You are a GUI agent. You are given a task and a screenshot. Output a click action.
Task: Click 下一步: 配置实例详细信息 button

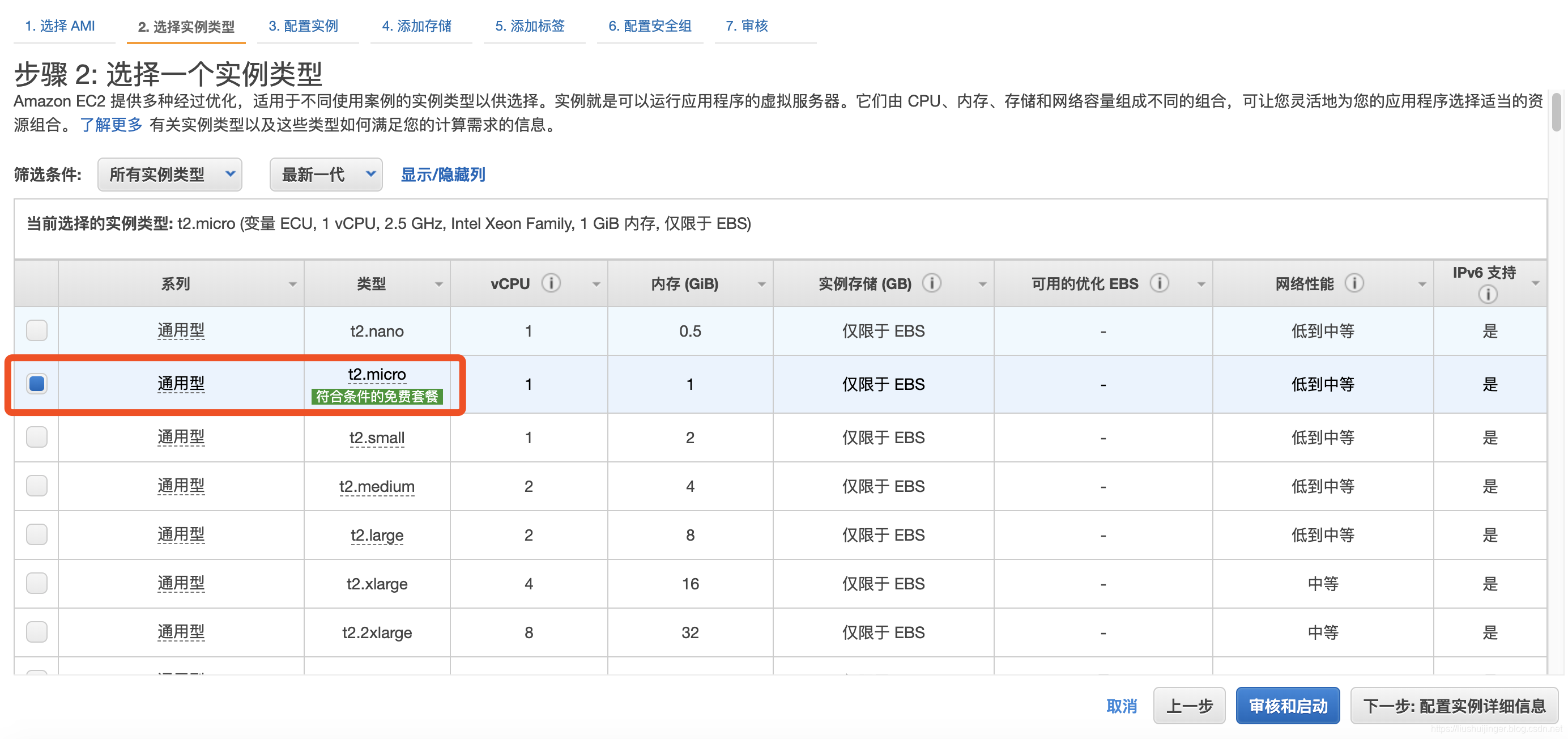[1454, 706]
